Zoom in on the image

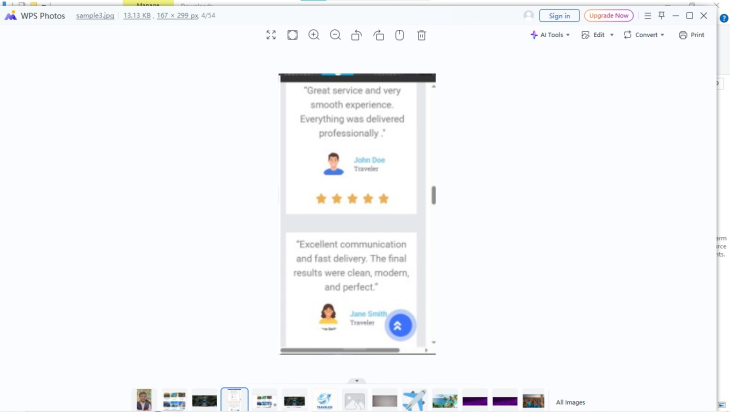(314, 35)
